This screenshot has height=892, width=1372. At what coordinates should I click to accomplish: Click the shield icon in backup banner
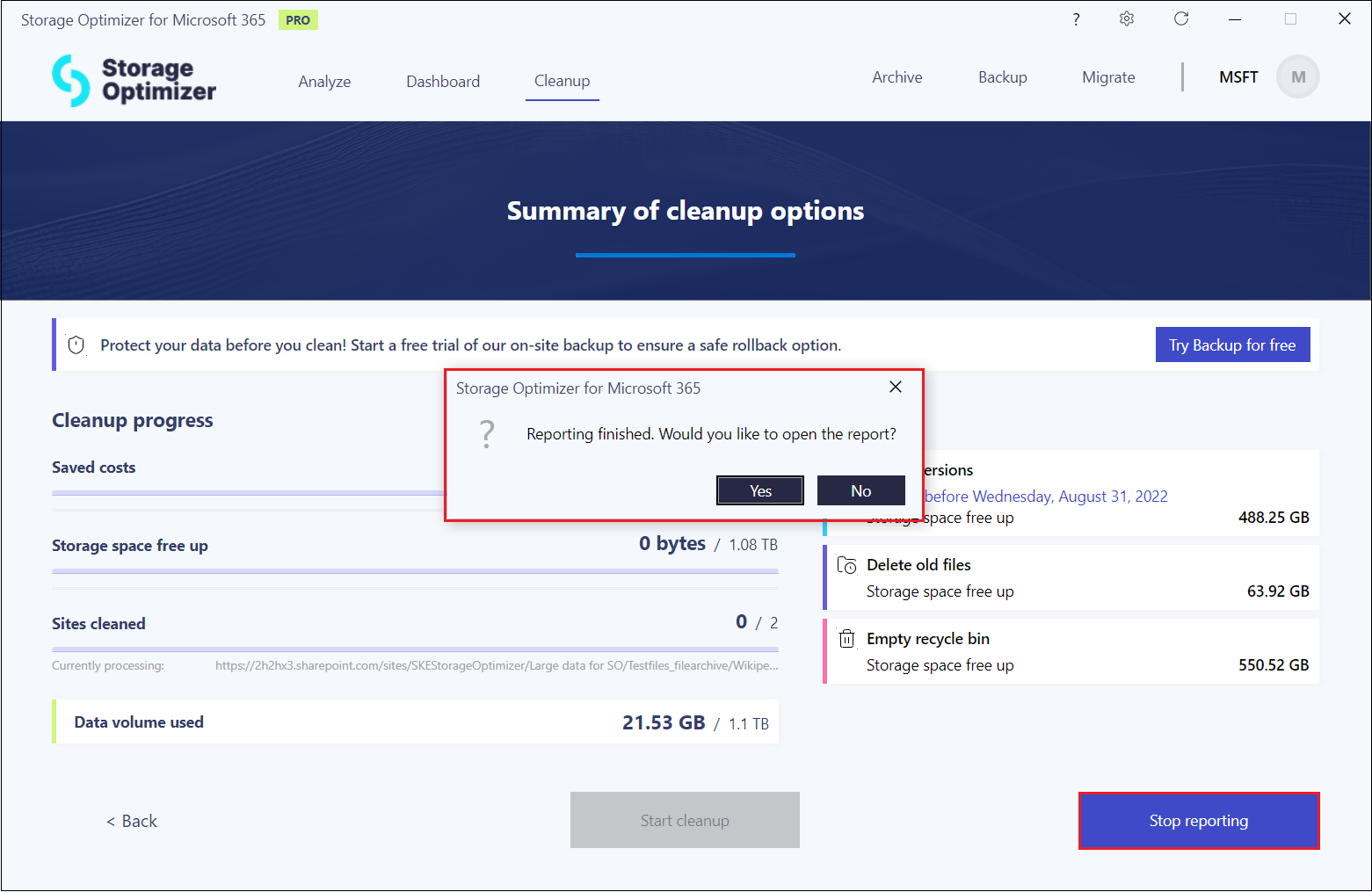76,345
